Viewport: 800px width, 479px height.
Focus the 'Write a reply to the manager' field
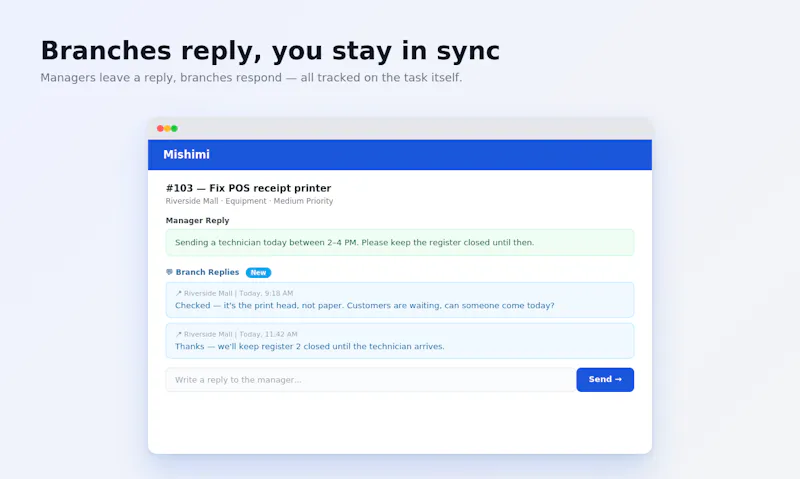coord(370,380)
